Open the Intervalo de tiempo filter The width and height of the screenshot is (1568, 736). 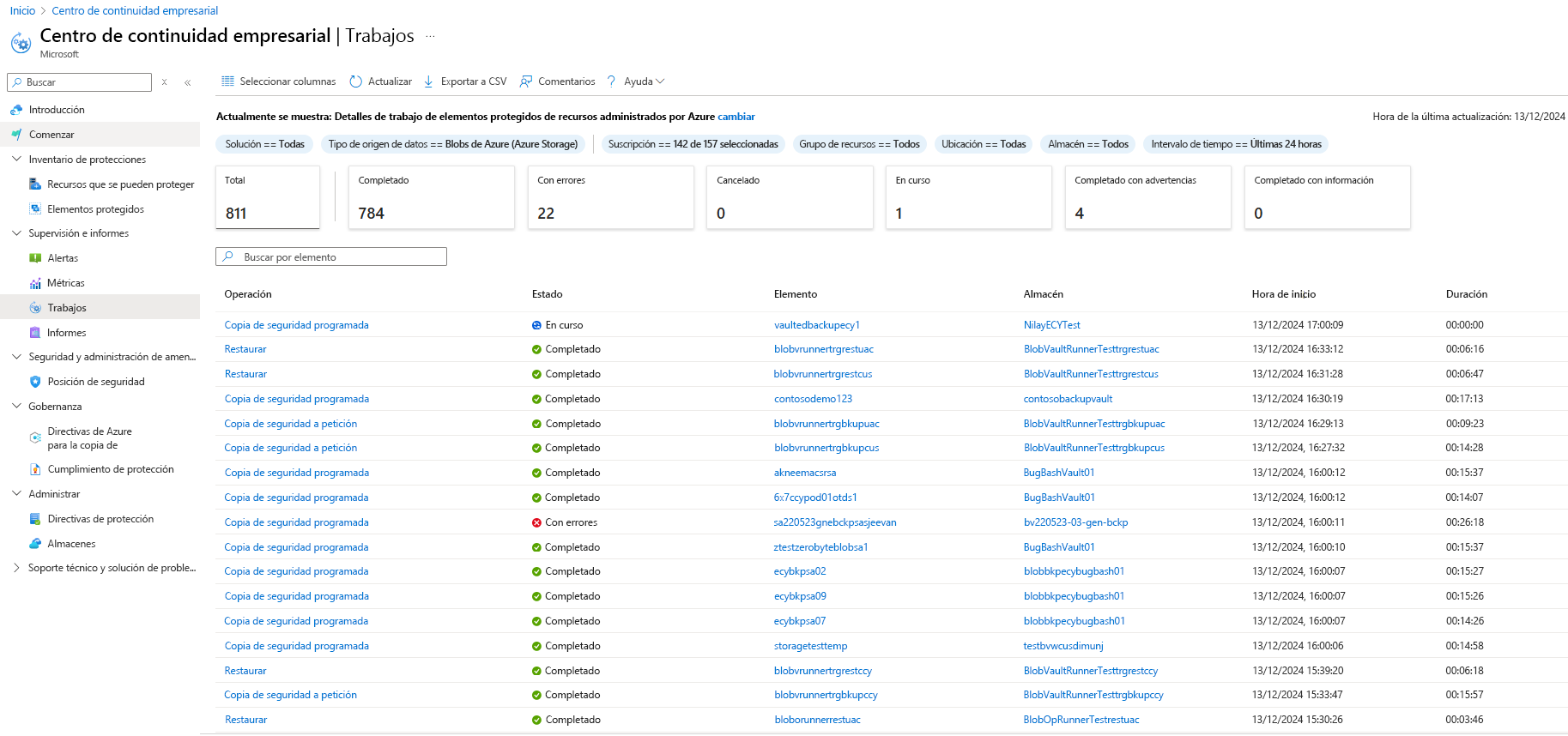click(x=1236, y=144)
